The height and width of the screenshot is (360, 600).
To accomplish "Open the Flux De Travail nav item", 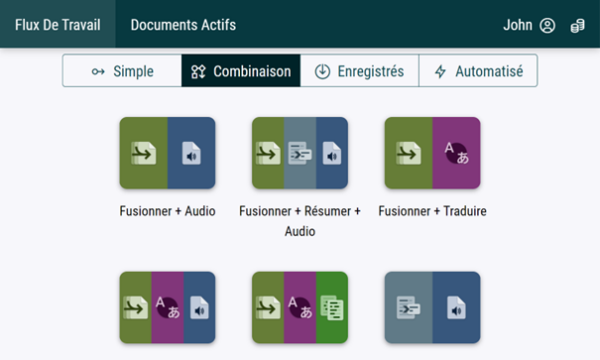I will coord(57,24).
